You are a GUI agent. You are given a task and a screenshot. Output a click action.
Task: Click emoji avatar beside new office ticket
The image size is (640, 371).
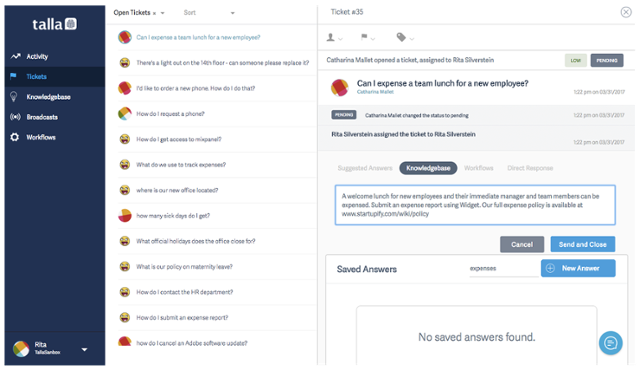pos(124,190)
